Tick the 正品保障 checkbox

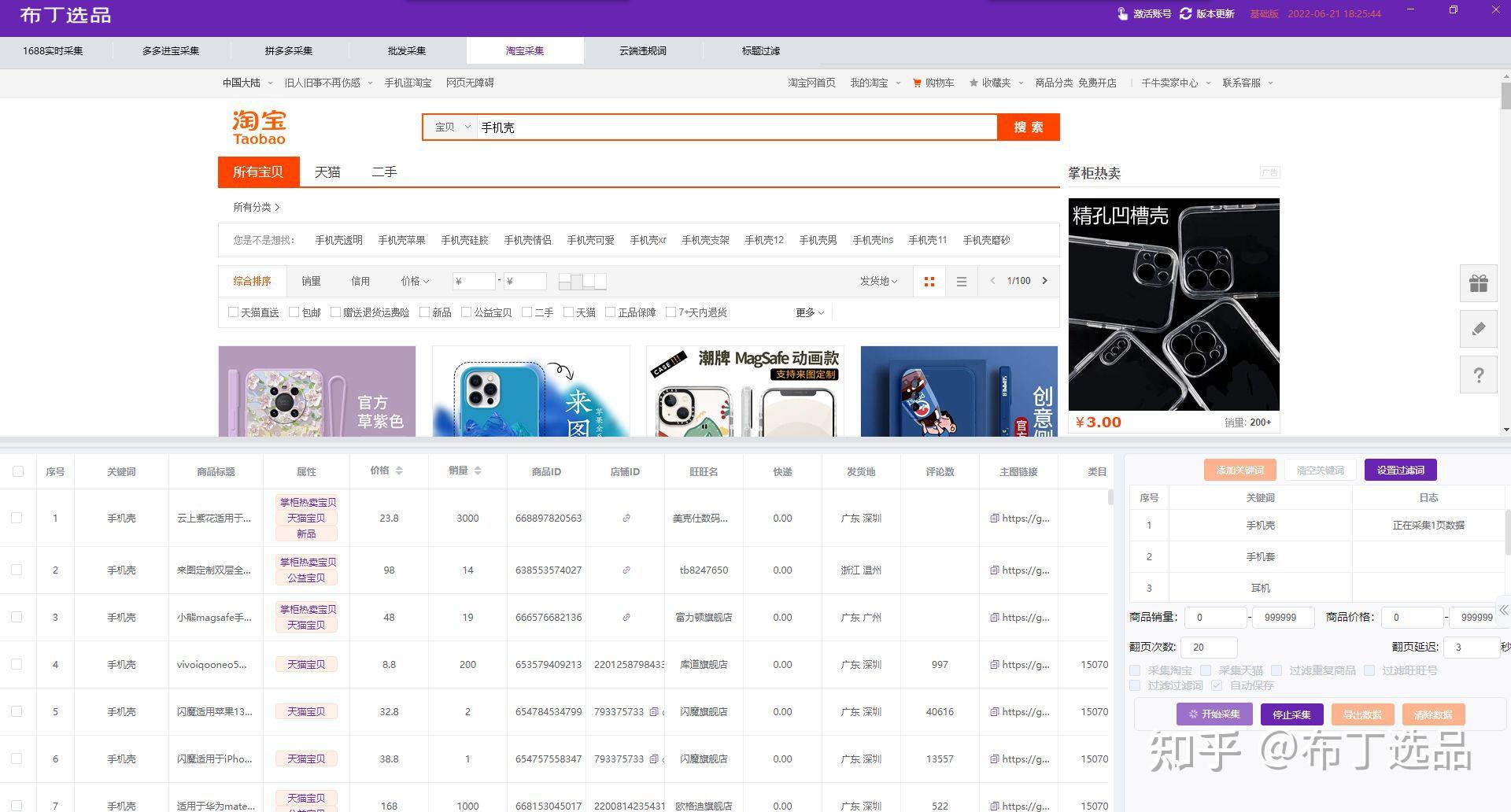[x=610, y=312]
